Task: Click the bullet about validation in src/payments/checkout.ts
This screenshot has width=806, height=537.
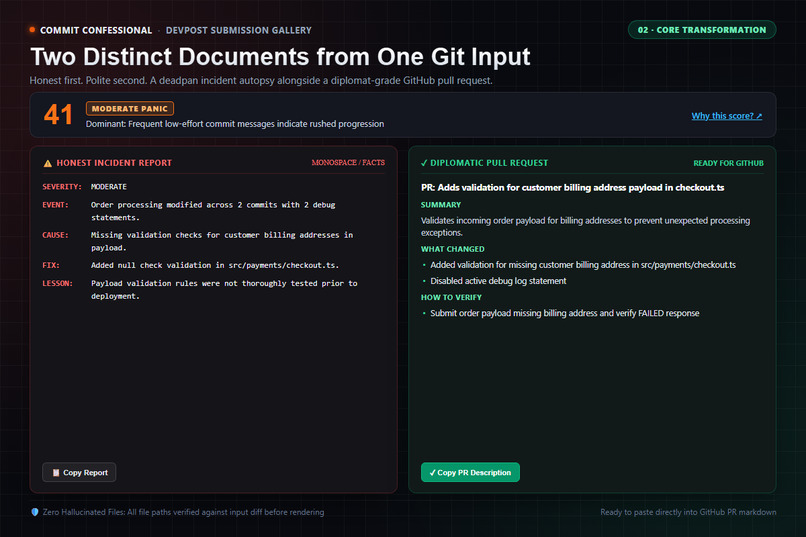Action: (x=583, y=265)
